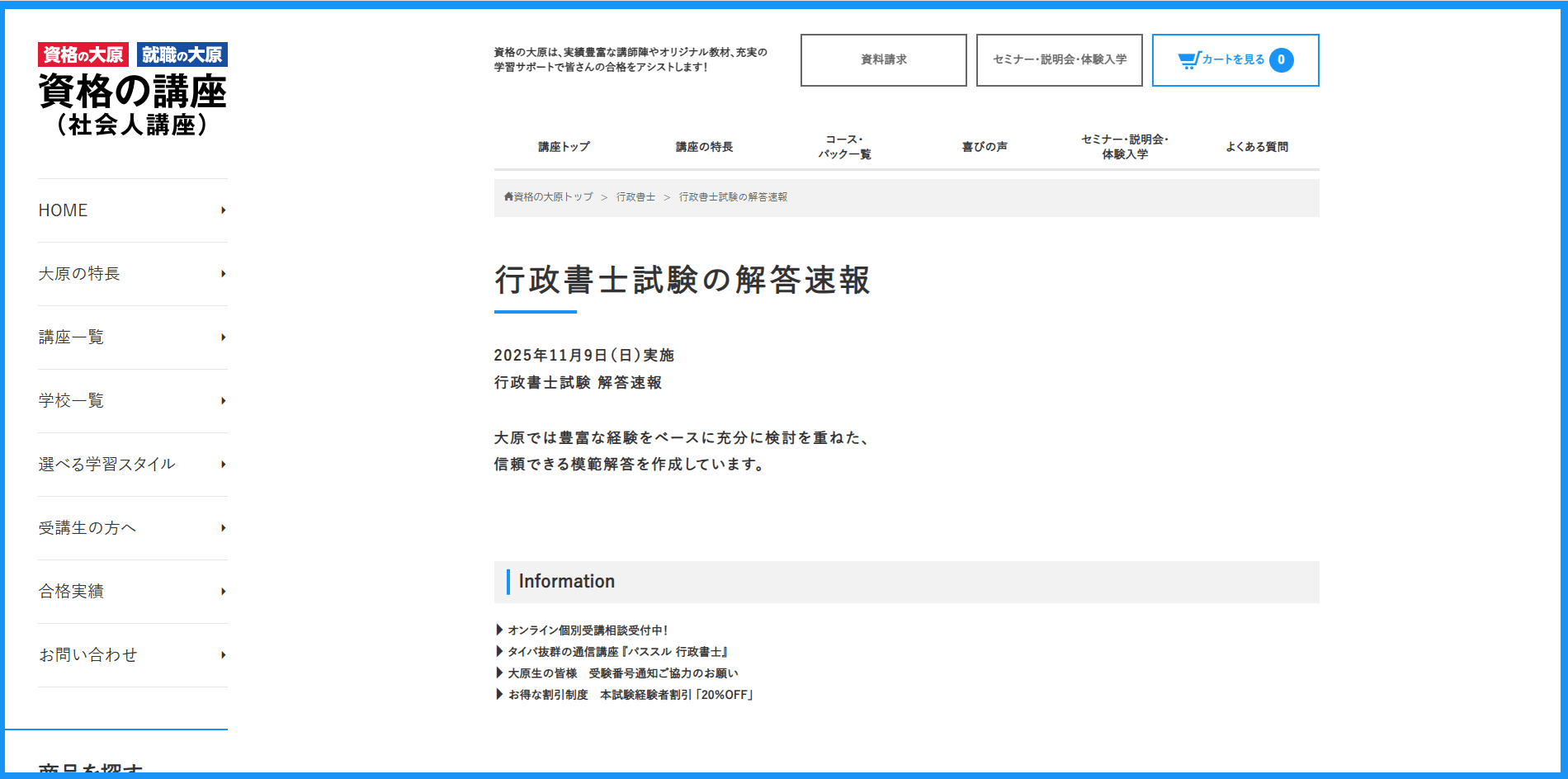Click the 資格の大原 red logo

point(83,54)
